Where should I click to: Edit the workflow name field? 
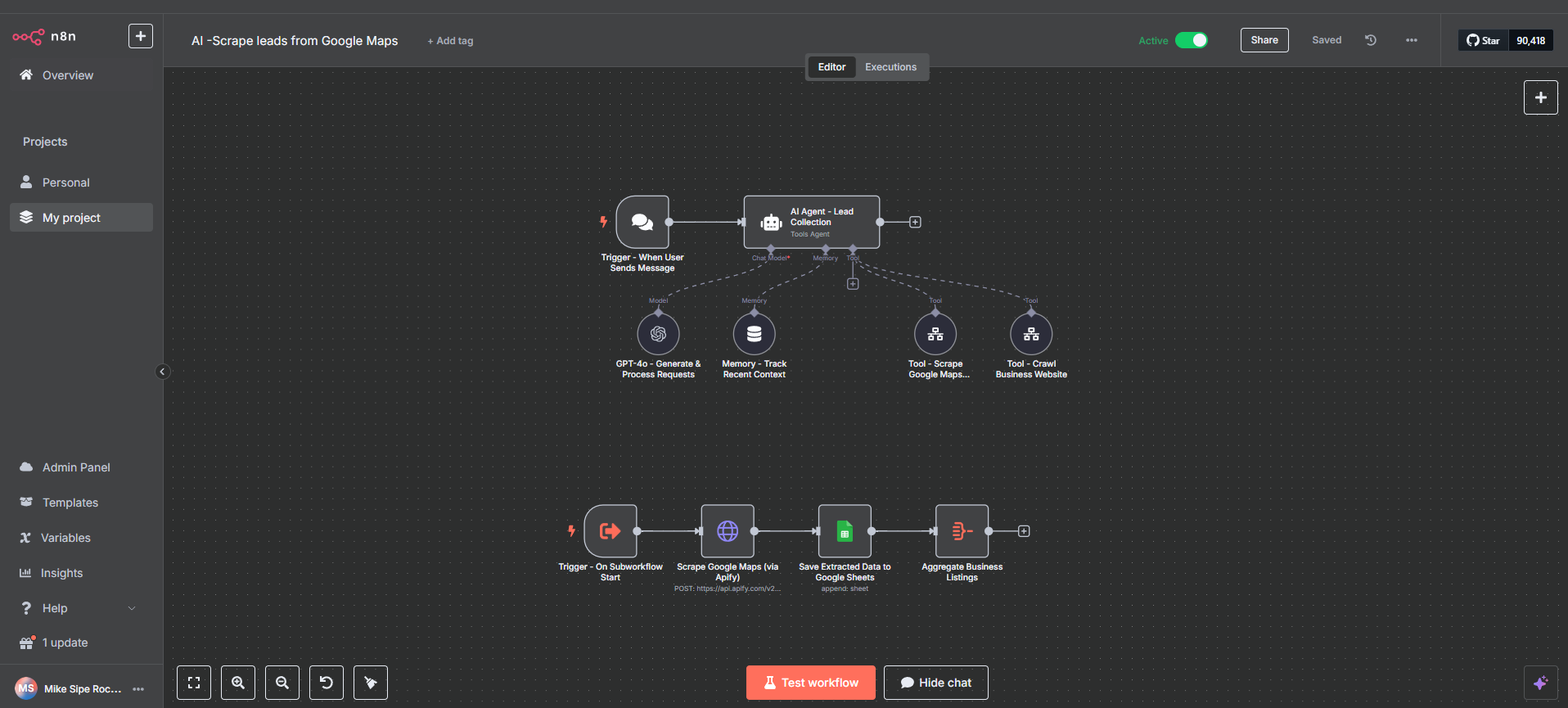coord(295,41)
